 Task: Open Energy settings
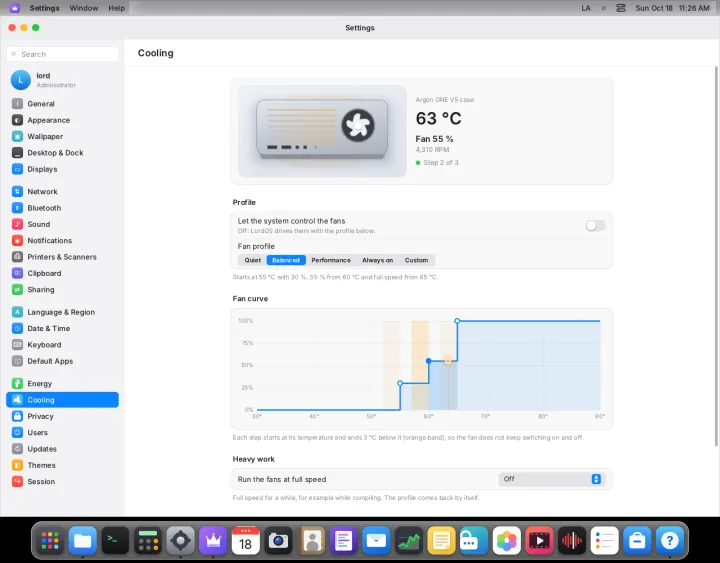coord(62,383)
